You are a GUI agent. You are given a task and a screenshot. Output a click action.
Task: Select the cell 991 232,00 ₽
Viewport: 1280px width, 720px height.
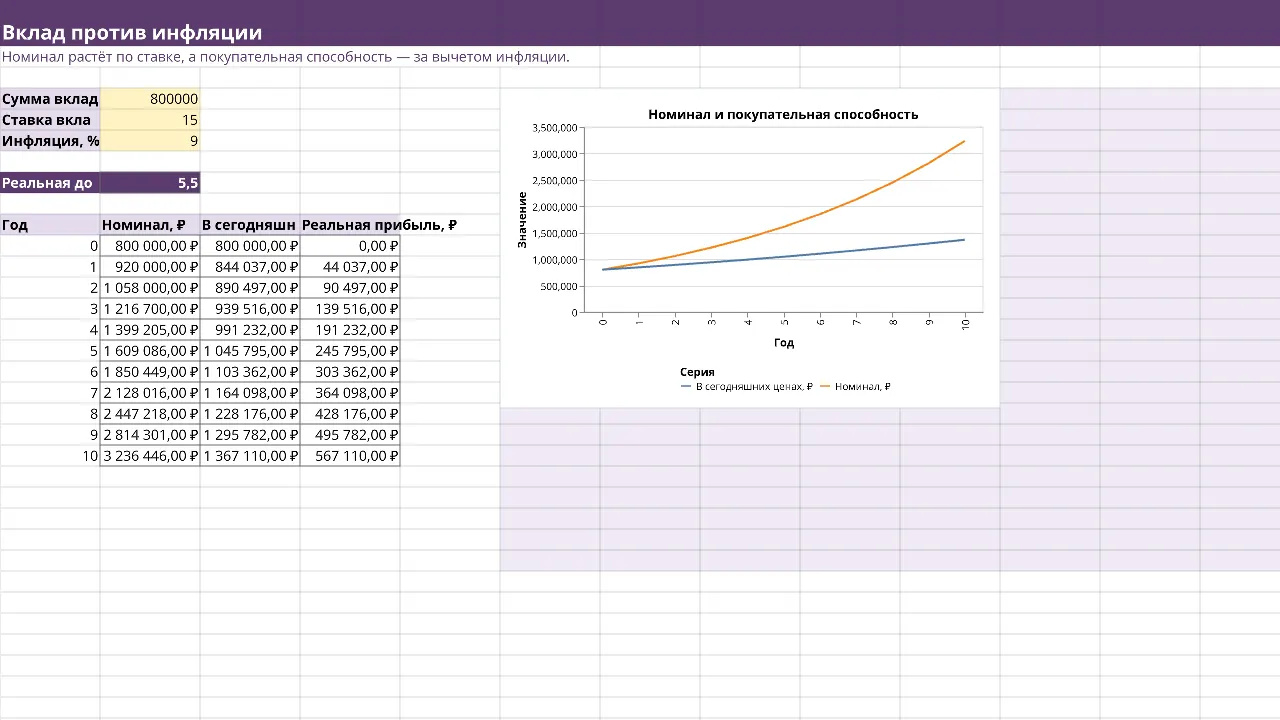[250, 330]
